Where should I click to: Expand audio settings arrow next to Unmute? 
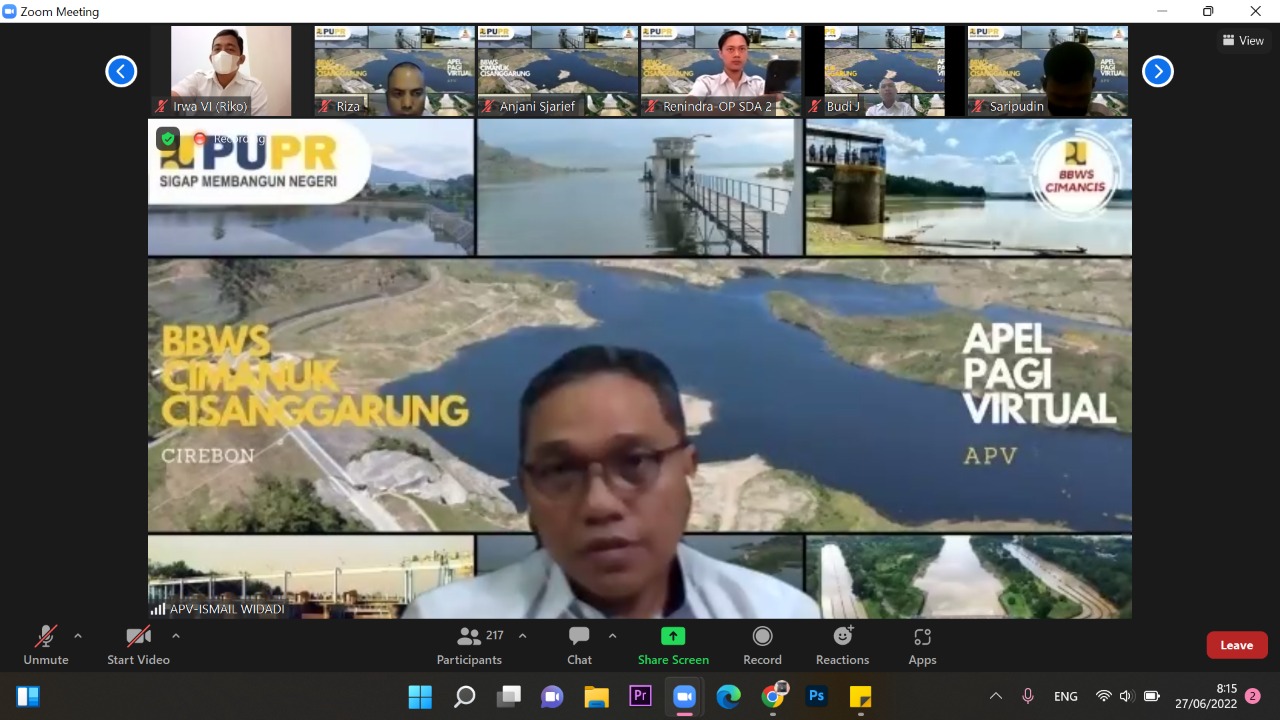pyautogui.click(x=78, y=636)
